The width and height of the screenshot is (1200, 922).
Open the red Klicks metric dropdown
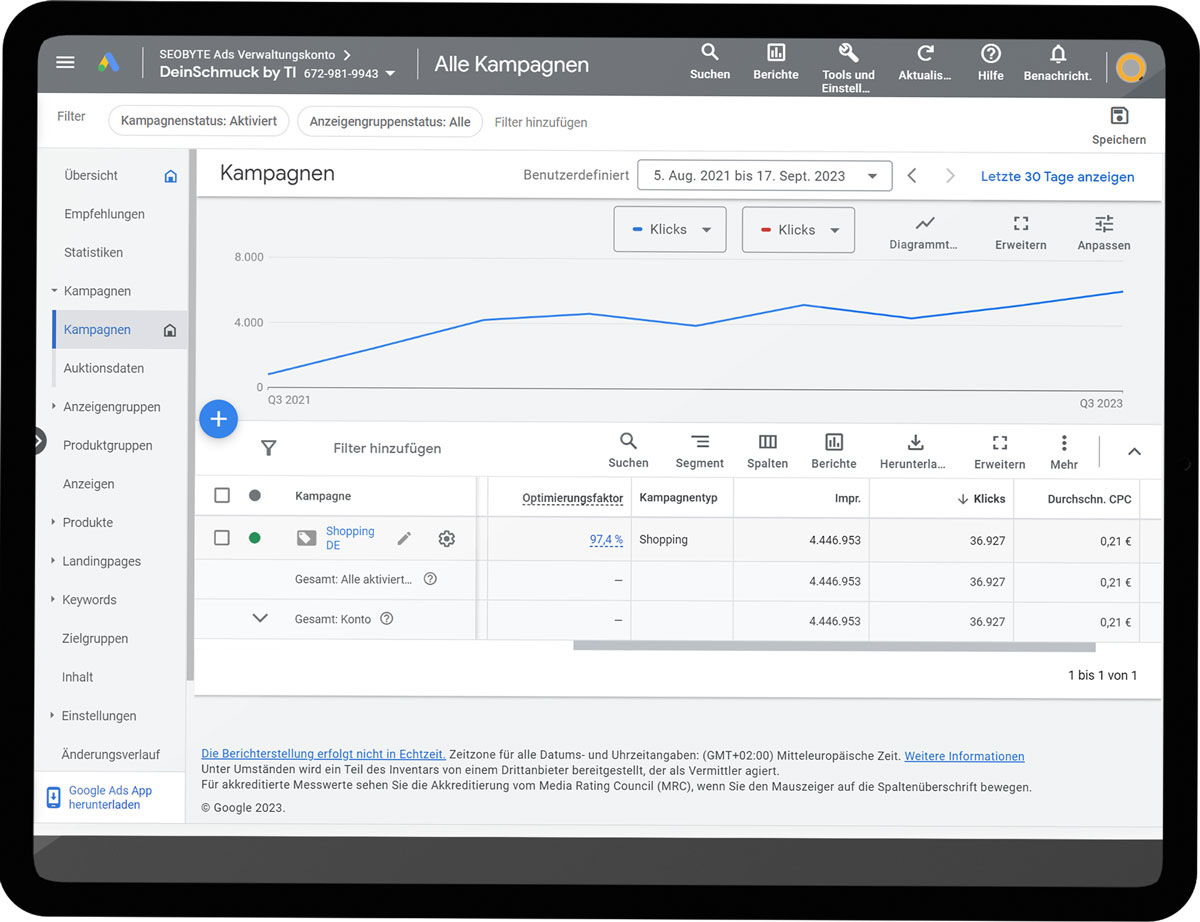(798, 229)
